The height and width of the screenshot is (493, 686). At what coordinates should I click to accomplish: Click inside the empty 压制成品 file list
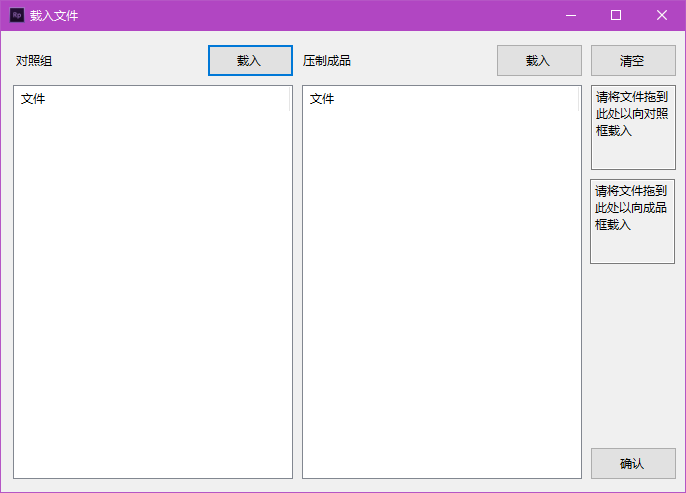click(441, 290)
